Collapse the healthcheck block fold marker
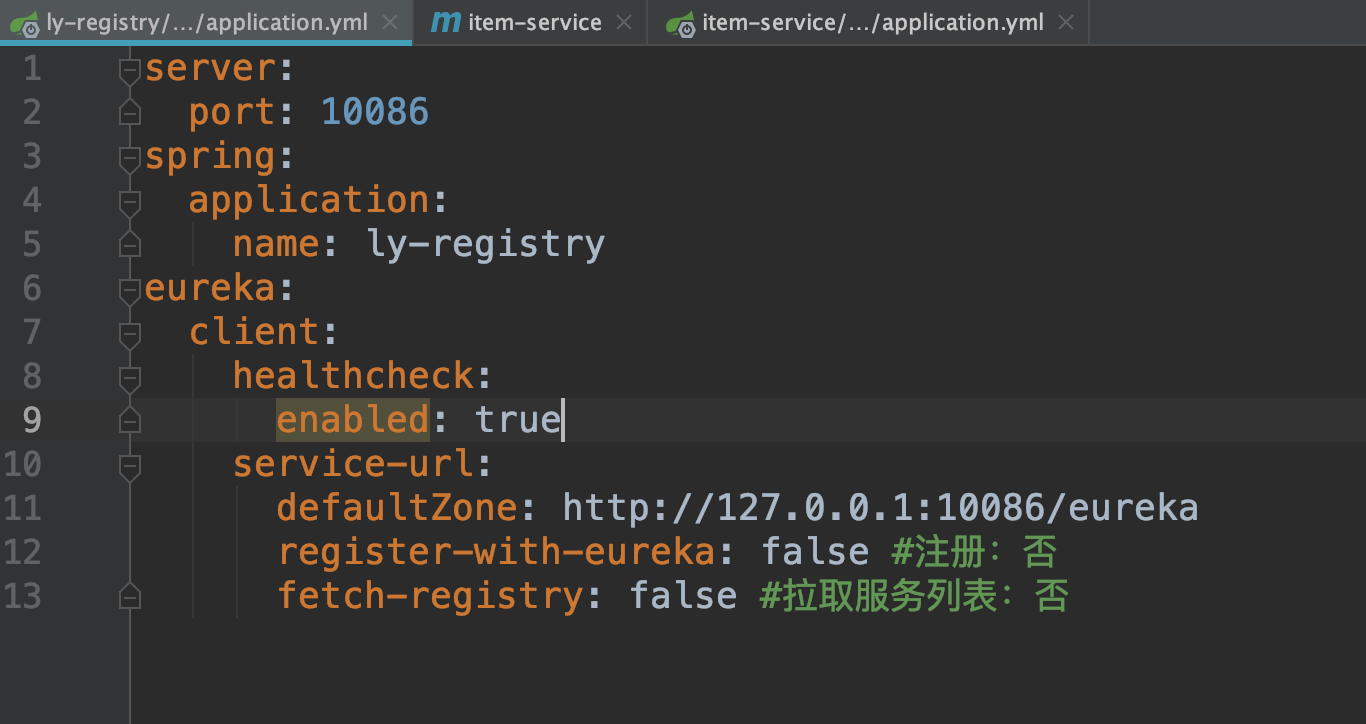Viewport: 1366px width, 724px height. tap(128, 376)
